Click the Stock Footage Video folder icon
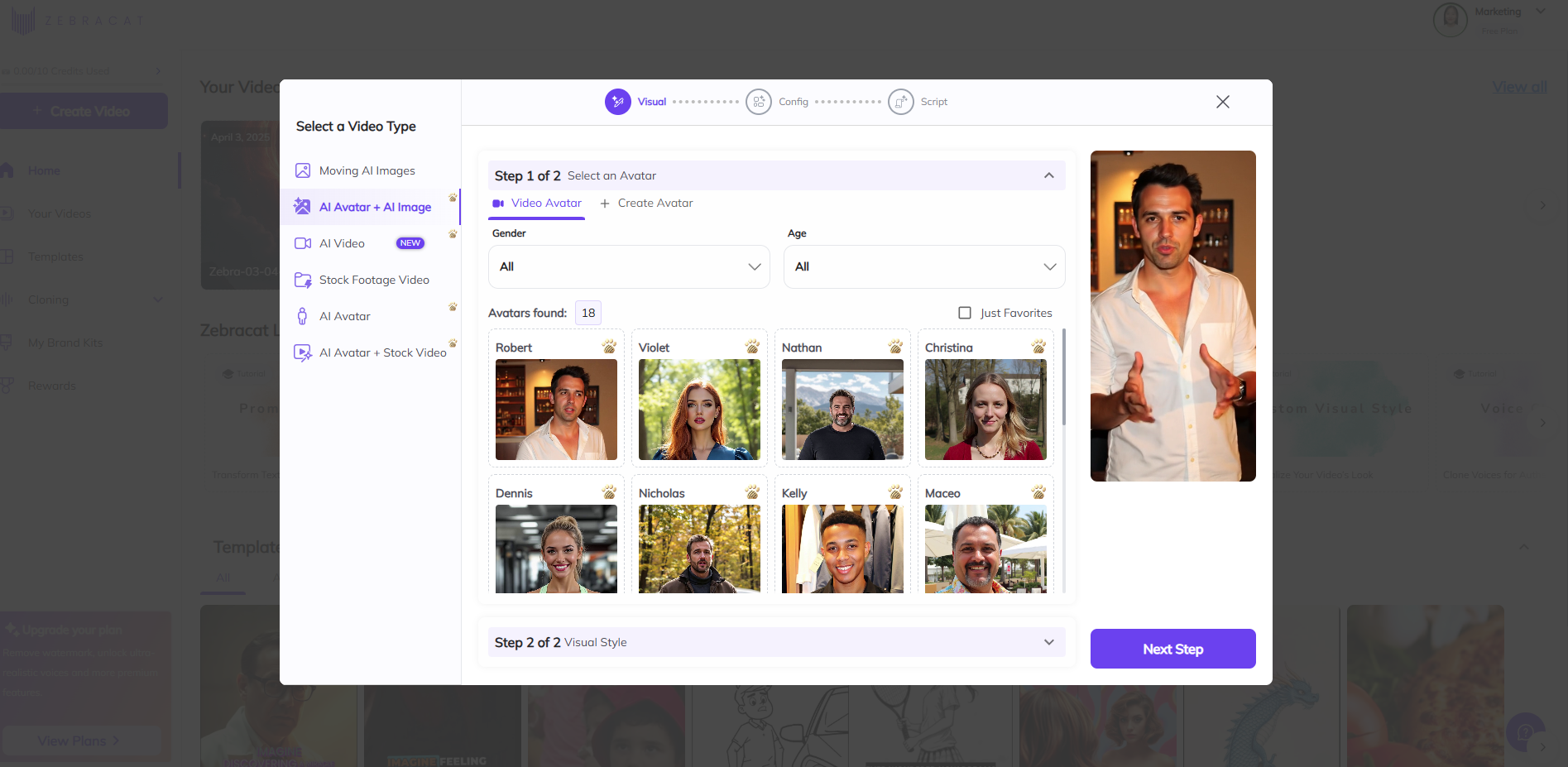This screenshot has width=1568, height=767. tap(303, 280)
